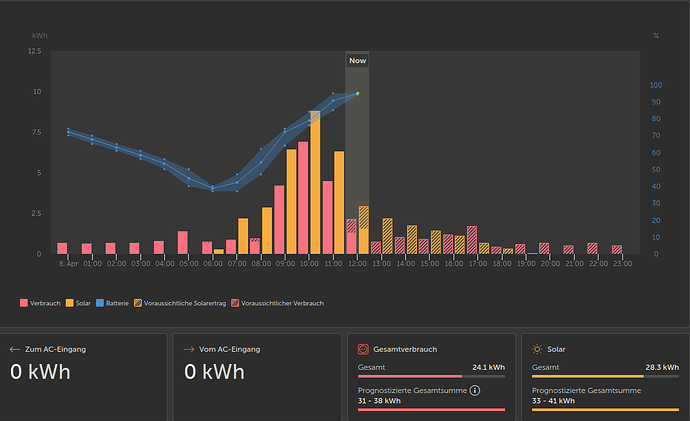Image resolution: width=690 pixels, height=421 pixels.
Task: Click 0 kWh value under Vom AC-Eingang
Action: (x=214, y=372)
